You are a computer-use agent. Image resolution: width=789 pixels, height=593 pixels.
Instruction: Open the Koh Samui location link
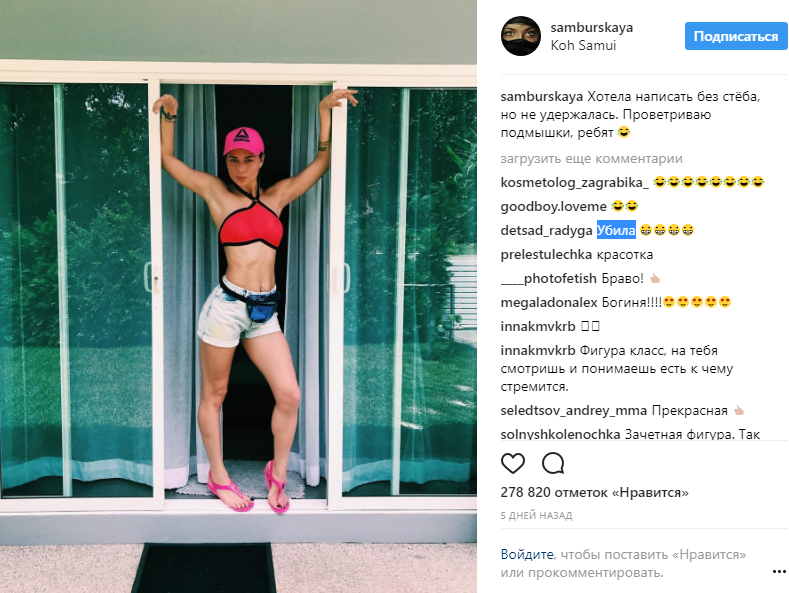(x=583, y=45)
